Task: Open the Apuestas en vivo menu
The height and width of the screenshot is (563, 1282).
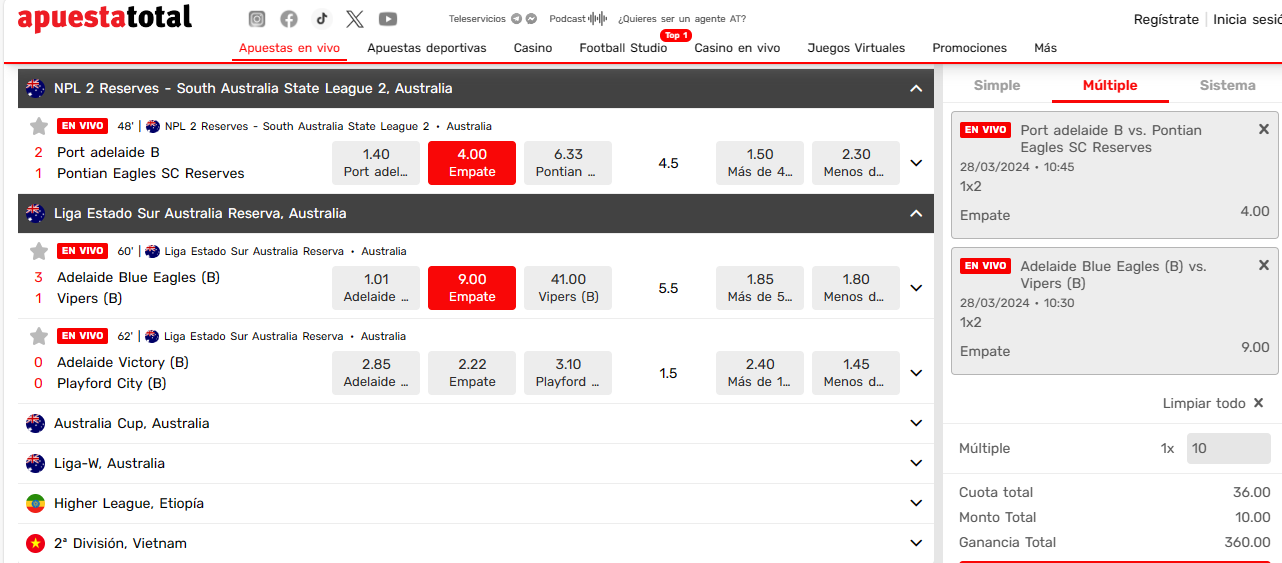Action: (x=289, y=48)
